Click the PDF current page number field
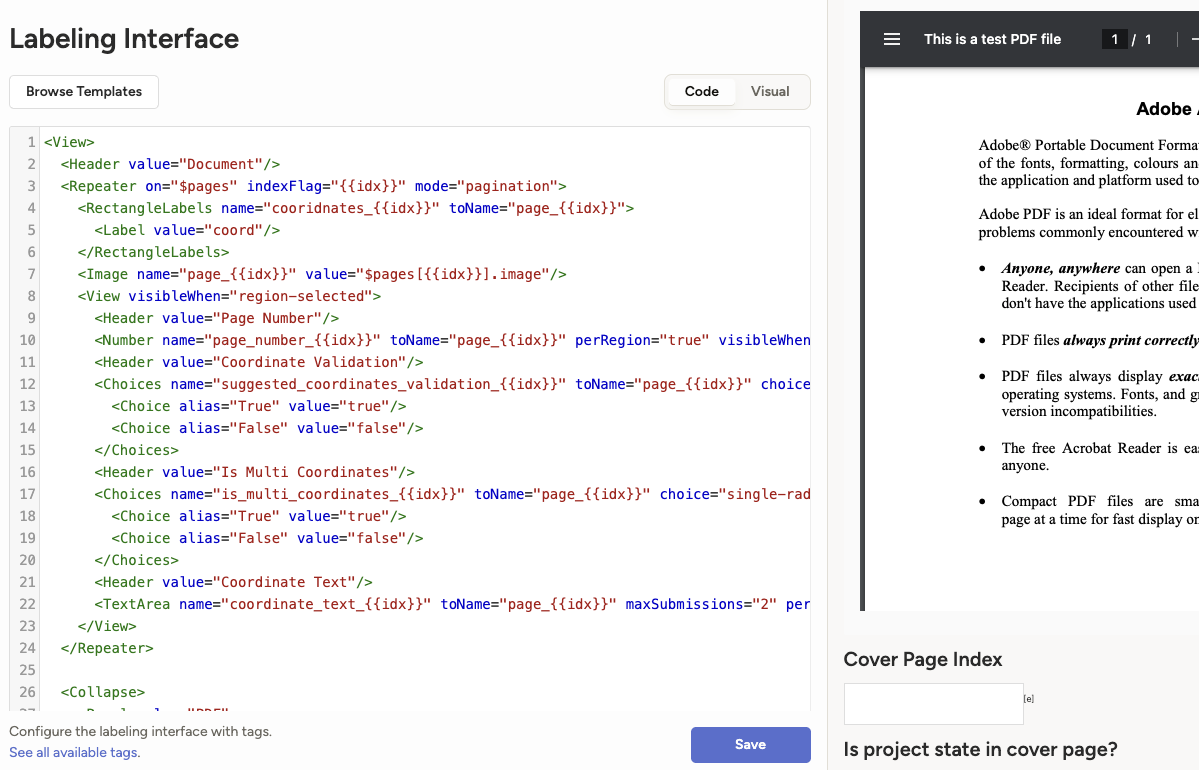The width and height of the screenshot is (1199, 770). 1114,39
